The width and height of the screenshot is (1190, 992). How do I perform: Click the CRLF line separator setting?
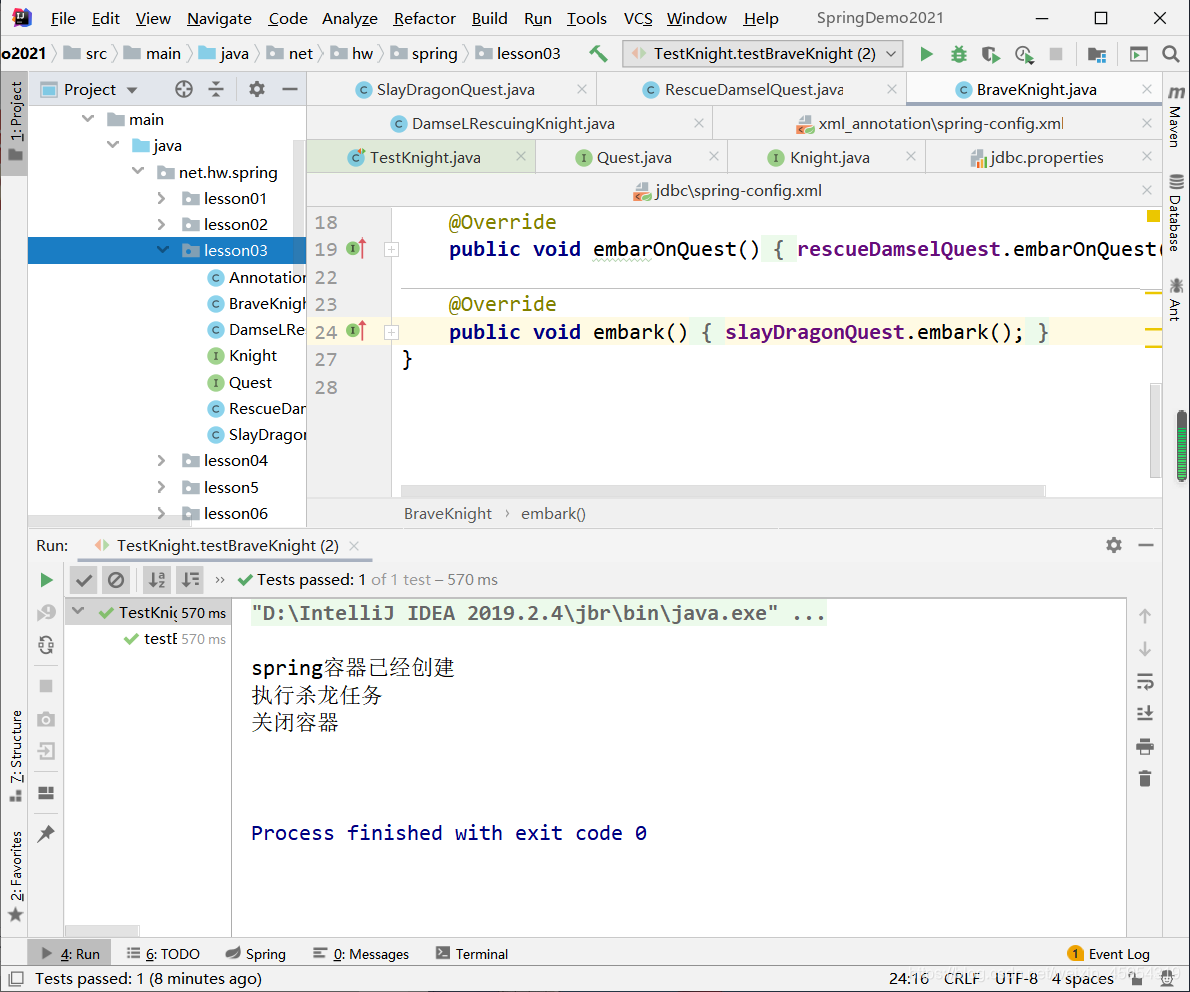pos(962,978)
